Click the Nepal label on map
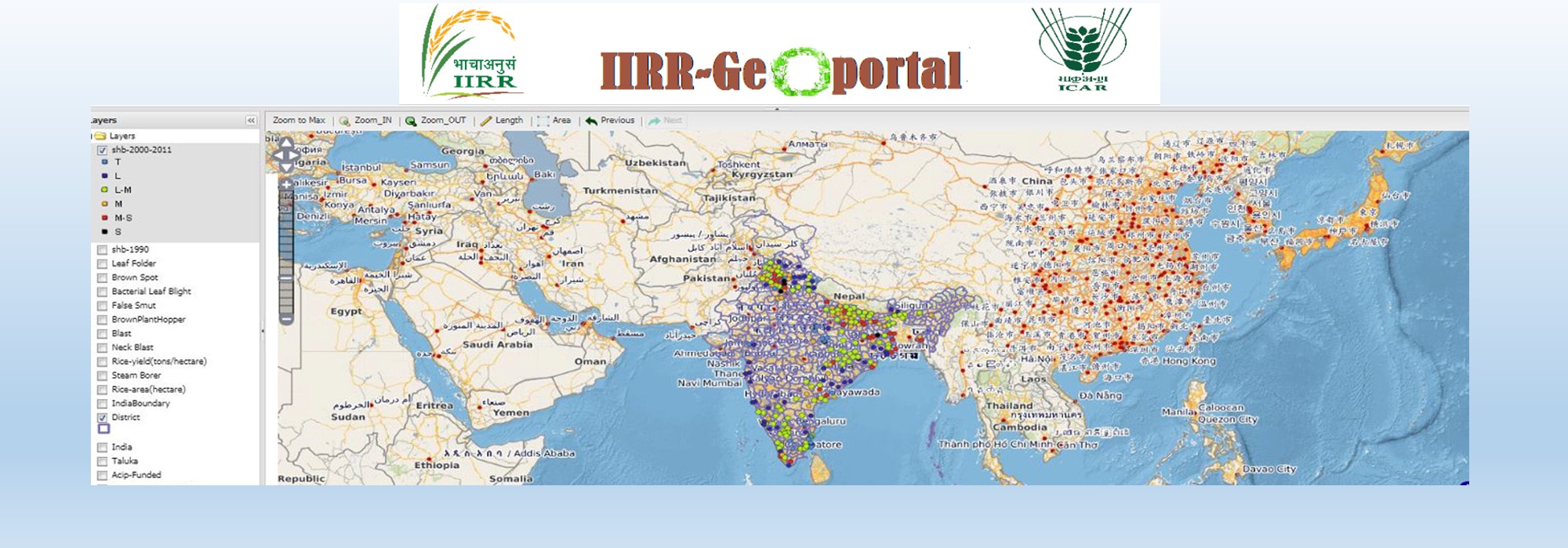 click(x=849, y=296)
